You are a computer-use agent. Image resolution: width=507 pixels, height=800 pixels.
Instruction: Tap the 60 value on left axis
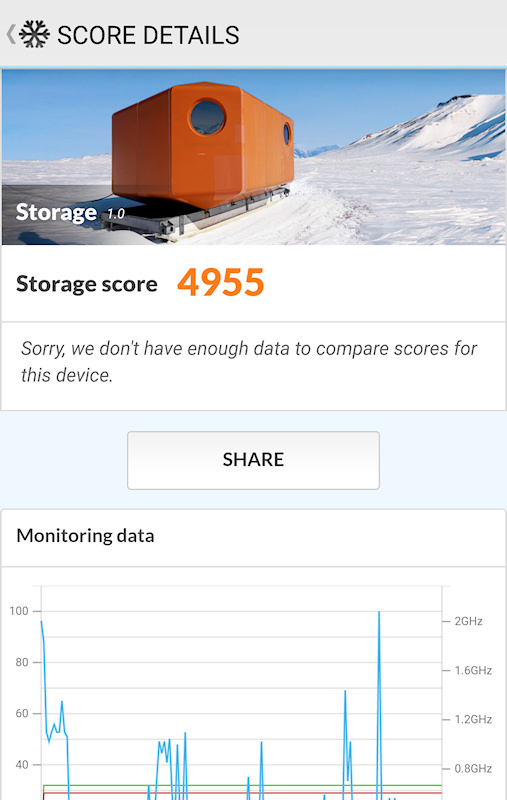22,713
